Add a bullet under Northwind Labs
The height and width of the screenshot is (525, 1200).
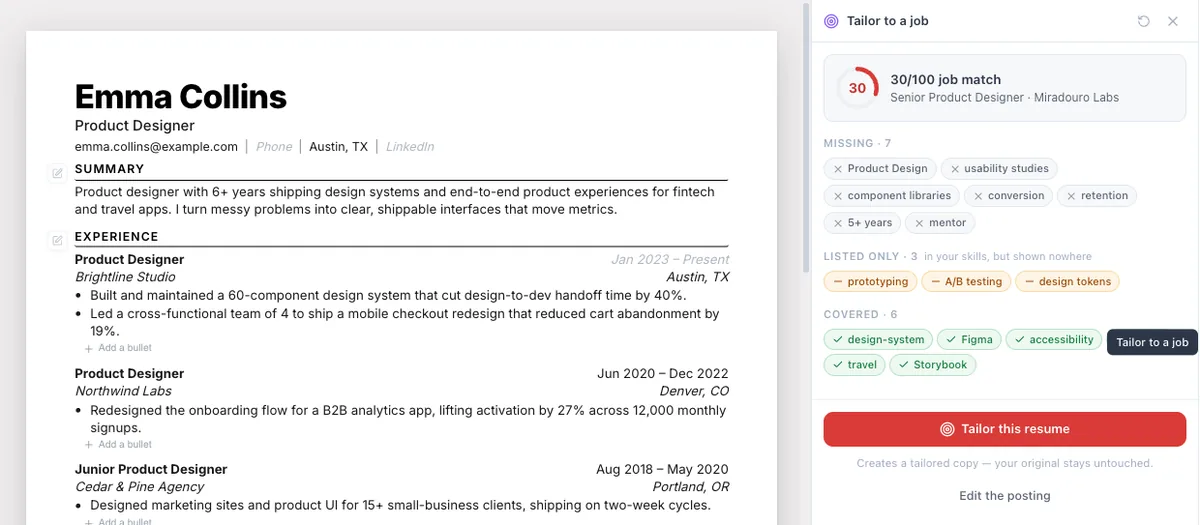[x=118, y=444]
